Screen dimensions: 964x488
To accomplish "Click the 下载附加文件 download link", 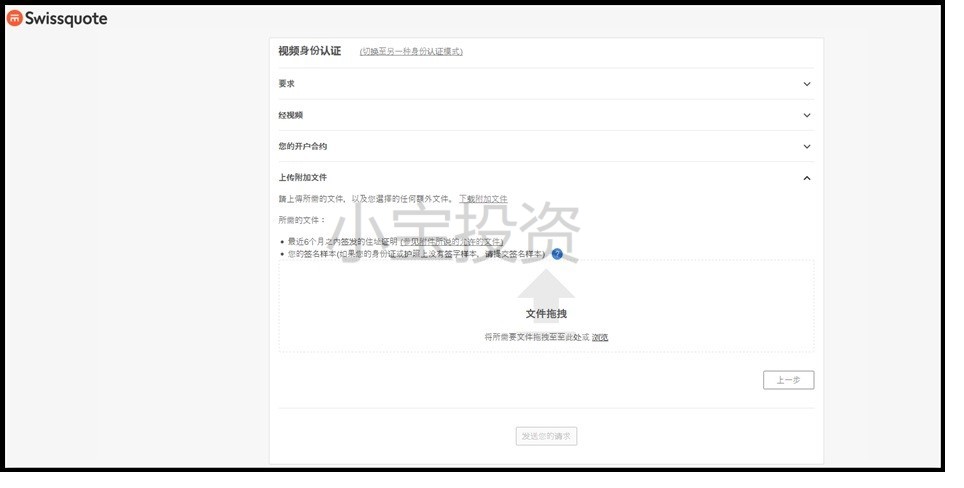I will pyautogui.click(x=483, y=199).
